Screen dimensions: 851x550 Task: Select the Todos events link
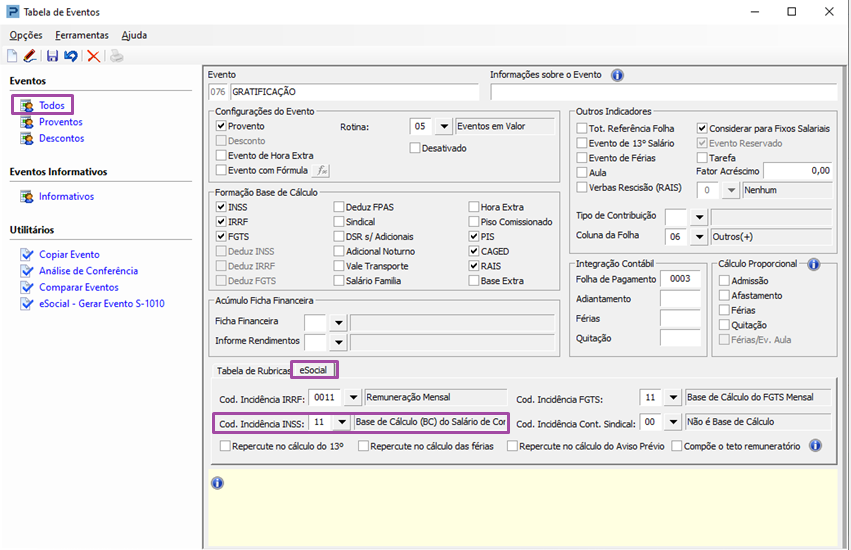(x=52, y=105)
